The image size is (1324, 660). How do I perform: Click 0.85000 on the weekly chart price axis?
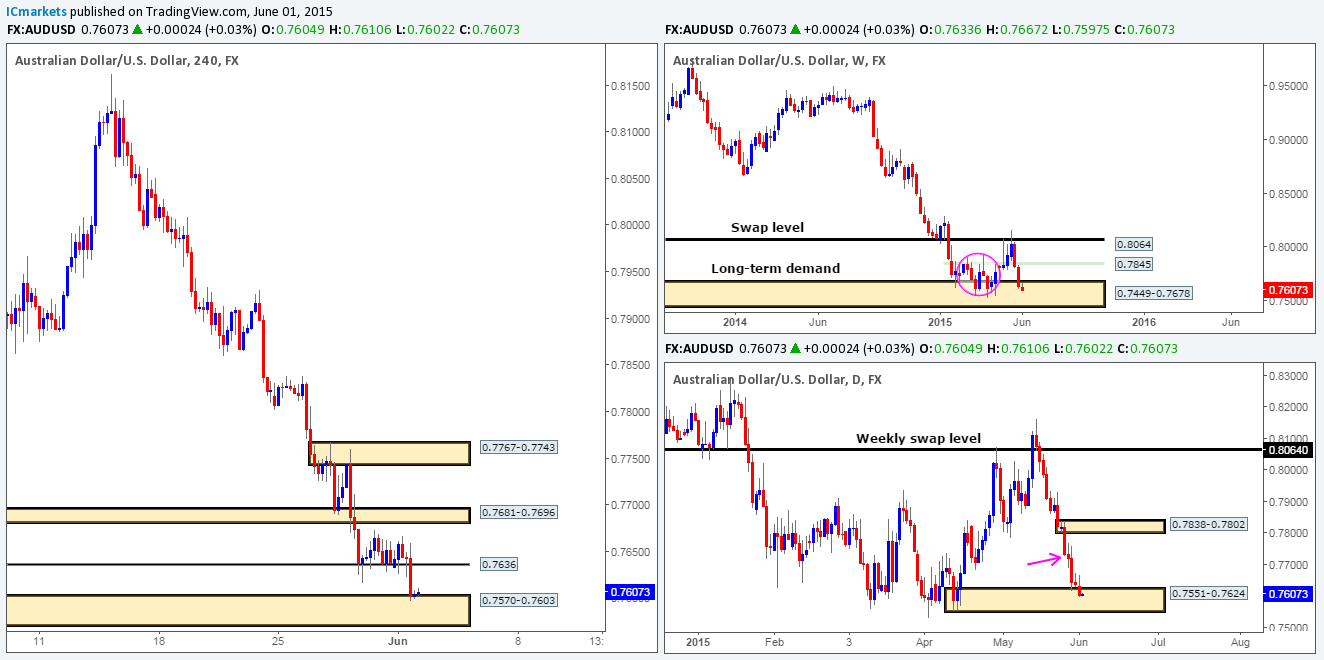pyautogui.click(x=1290, y=193)
